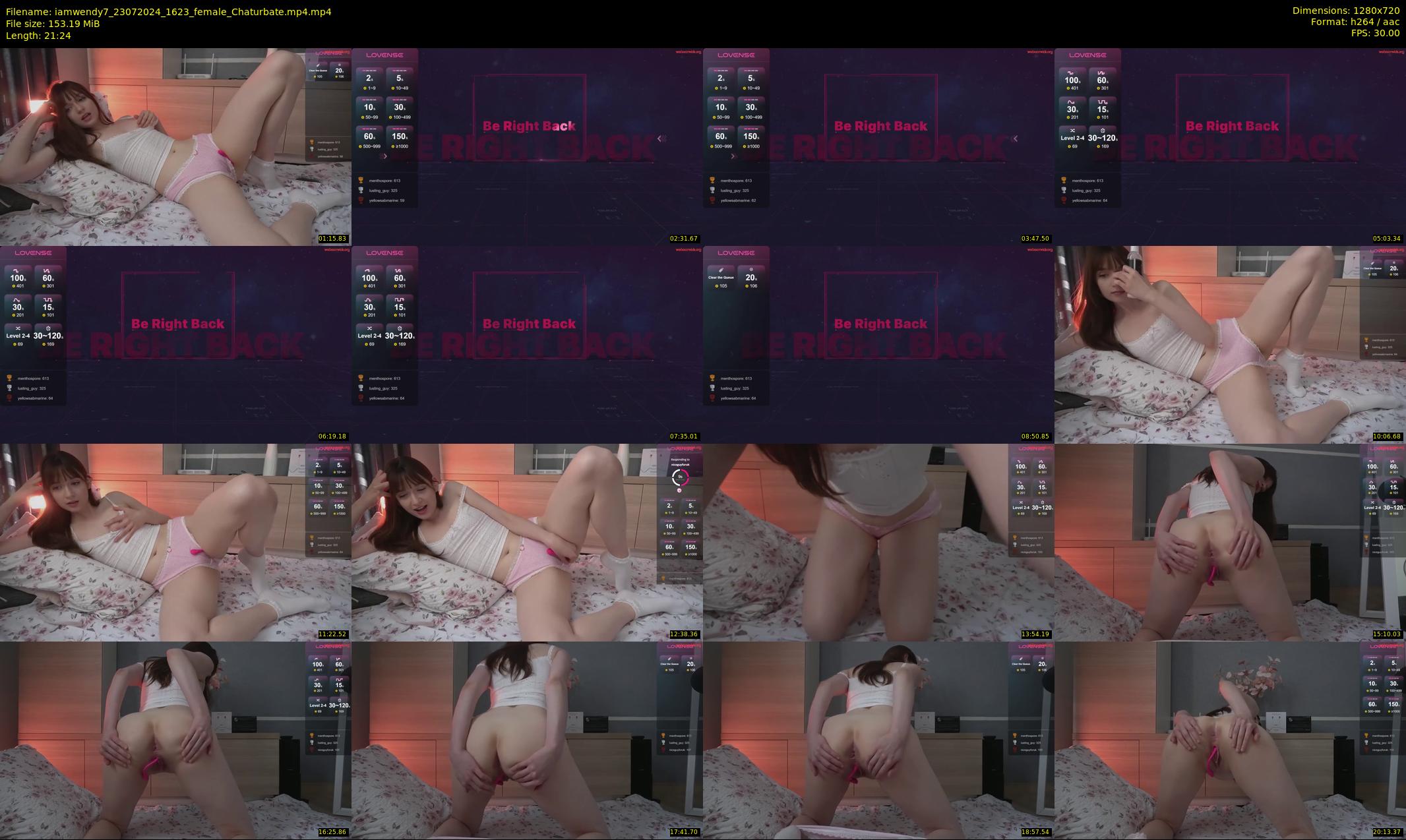The width and height of the screenshot is (1406, 840).
Task: Click the 'Length: 21:24' text
Action: coord(38,35)
